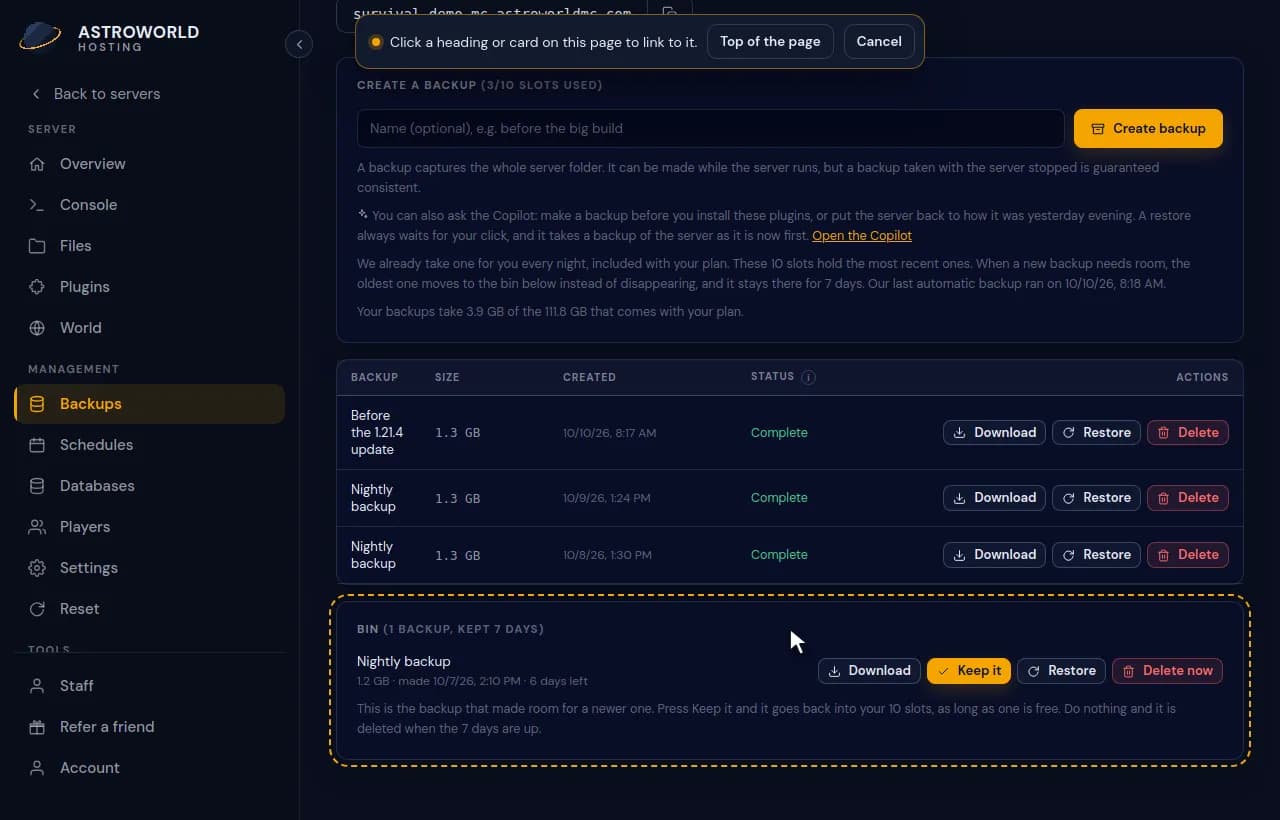The height and width of the screenshot is (820, 1280).
Task: Select the Schedules calendar icon
Action: pos(37,444)
